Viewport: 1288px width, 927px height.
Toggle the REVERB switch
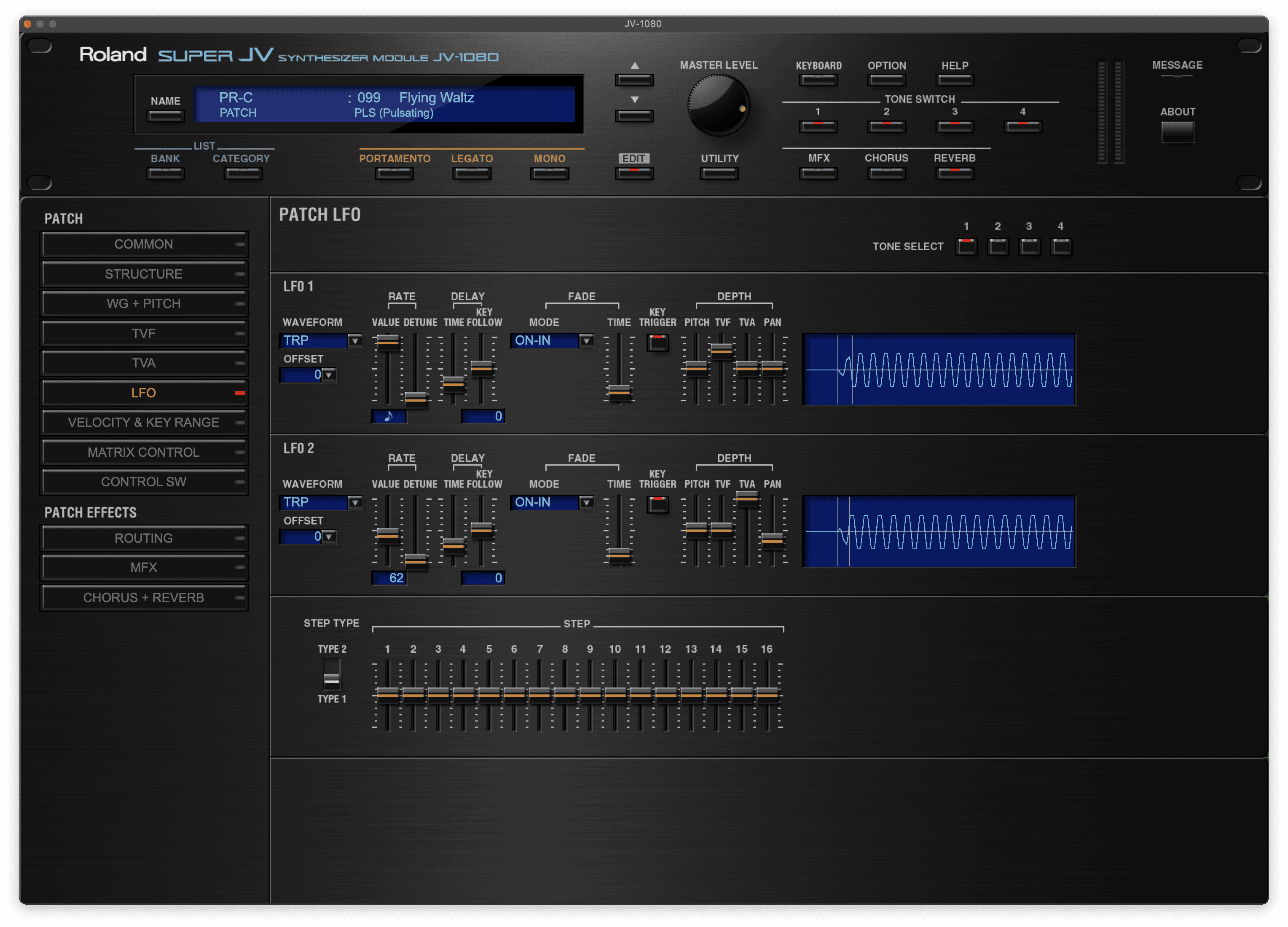pos(954,173)
